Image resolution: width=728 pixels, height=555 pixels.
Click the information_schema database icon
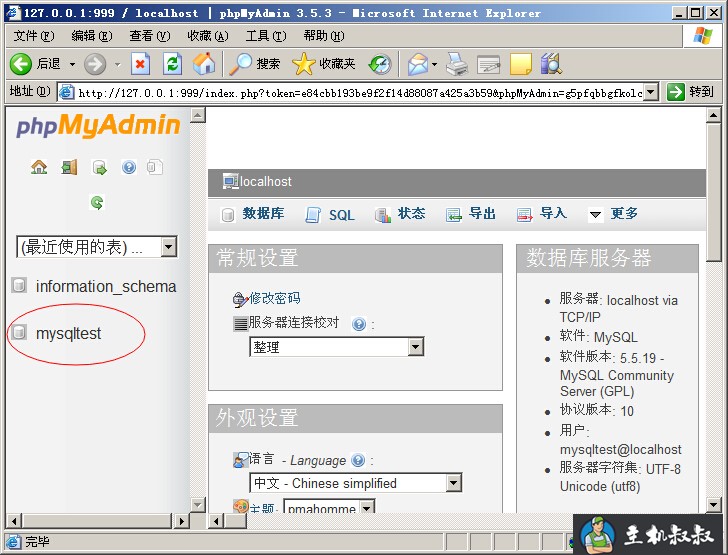(19, 285)
